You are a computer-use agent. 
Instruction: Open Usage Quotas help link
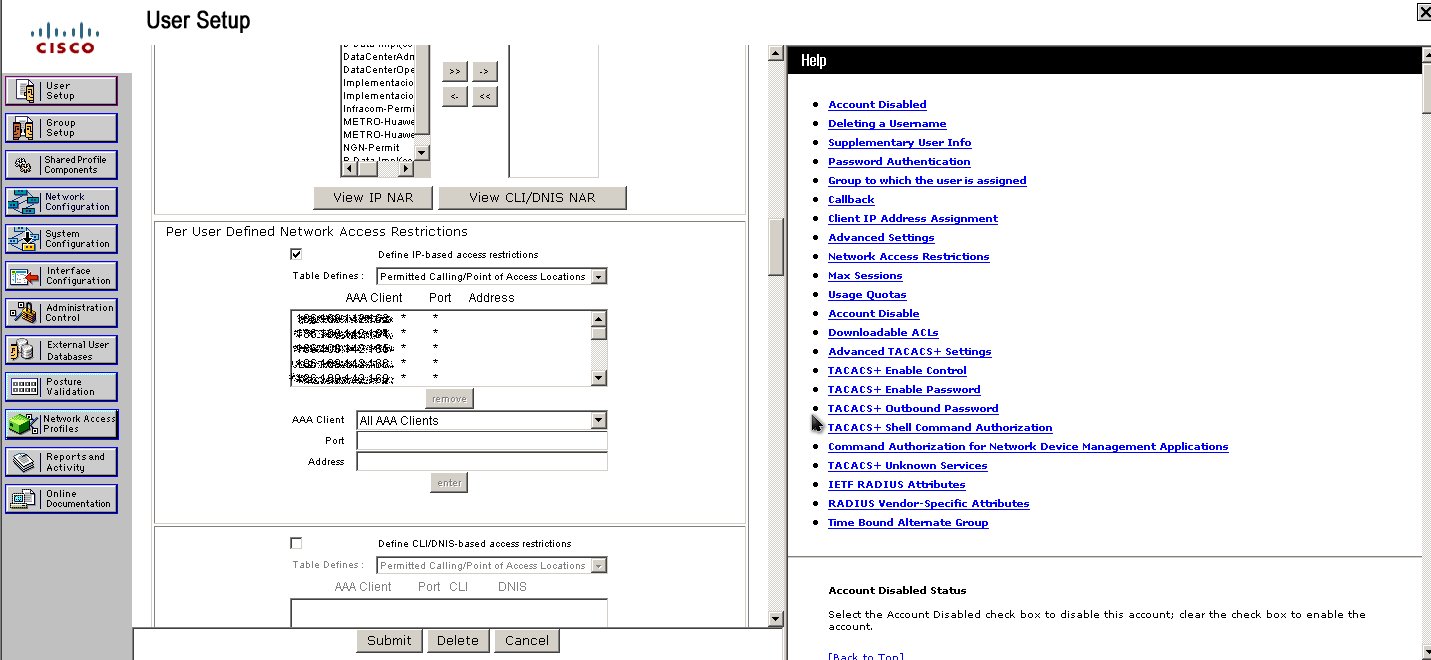867,294
